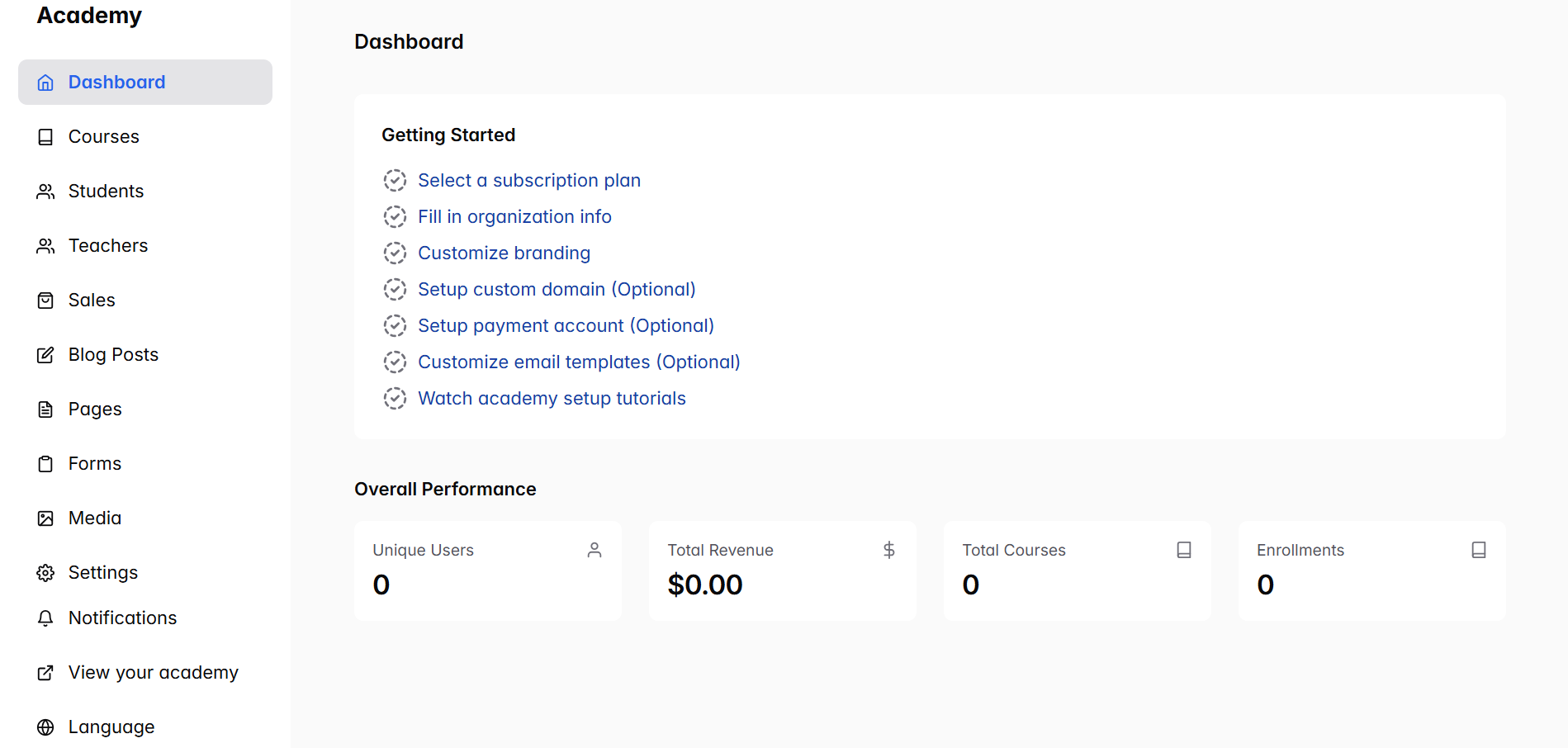Click the book icon beside Courses
Viewport: 1568px width, 748px height.
[45, 137]
